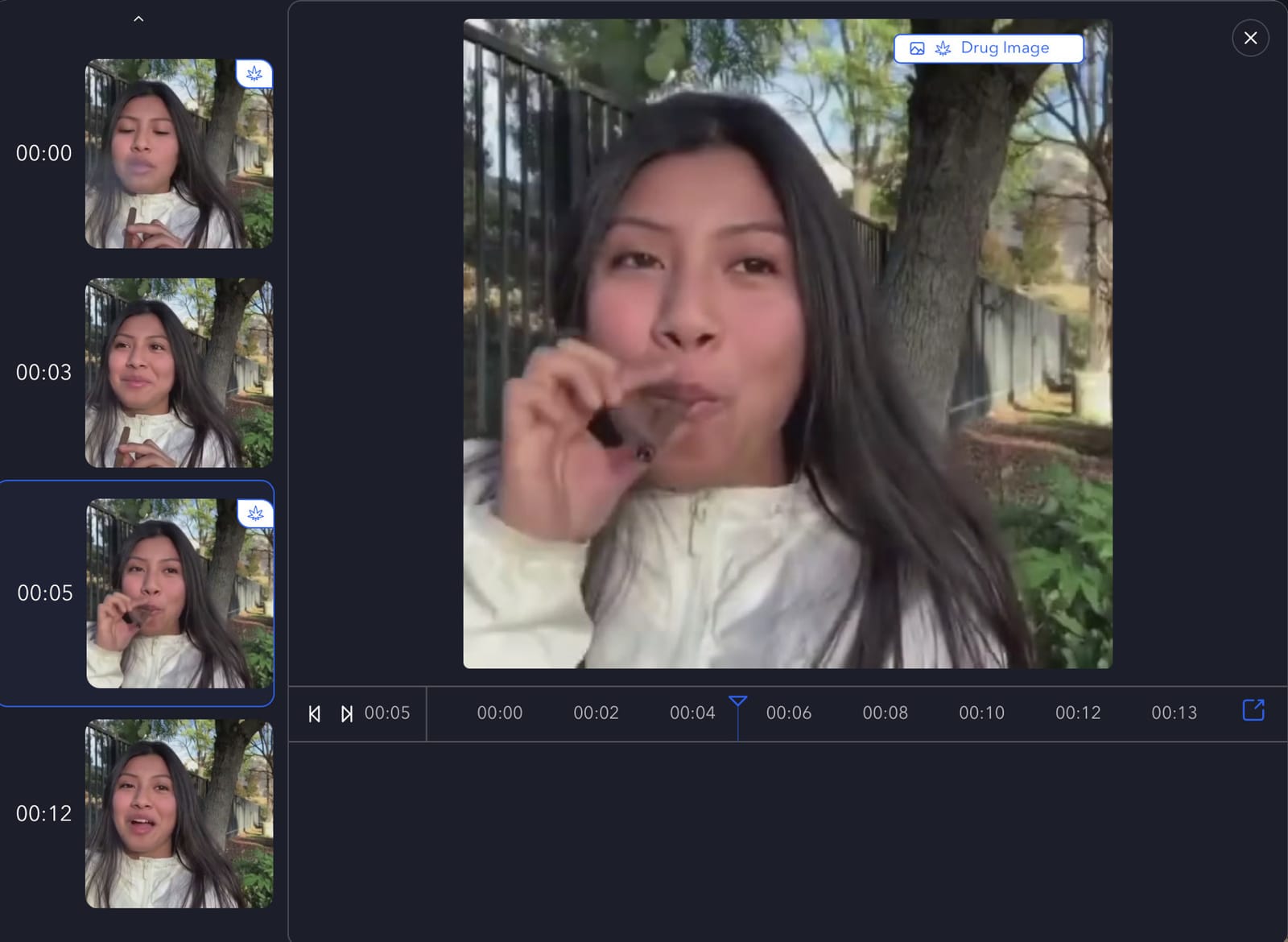The image size is (1288, 942).
Task: Click the drug badge on the 00:00 thumbnail
Action: 254,74
